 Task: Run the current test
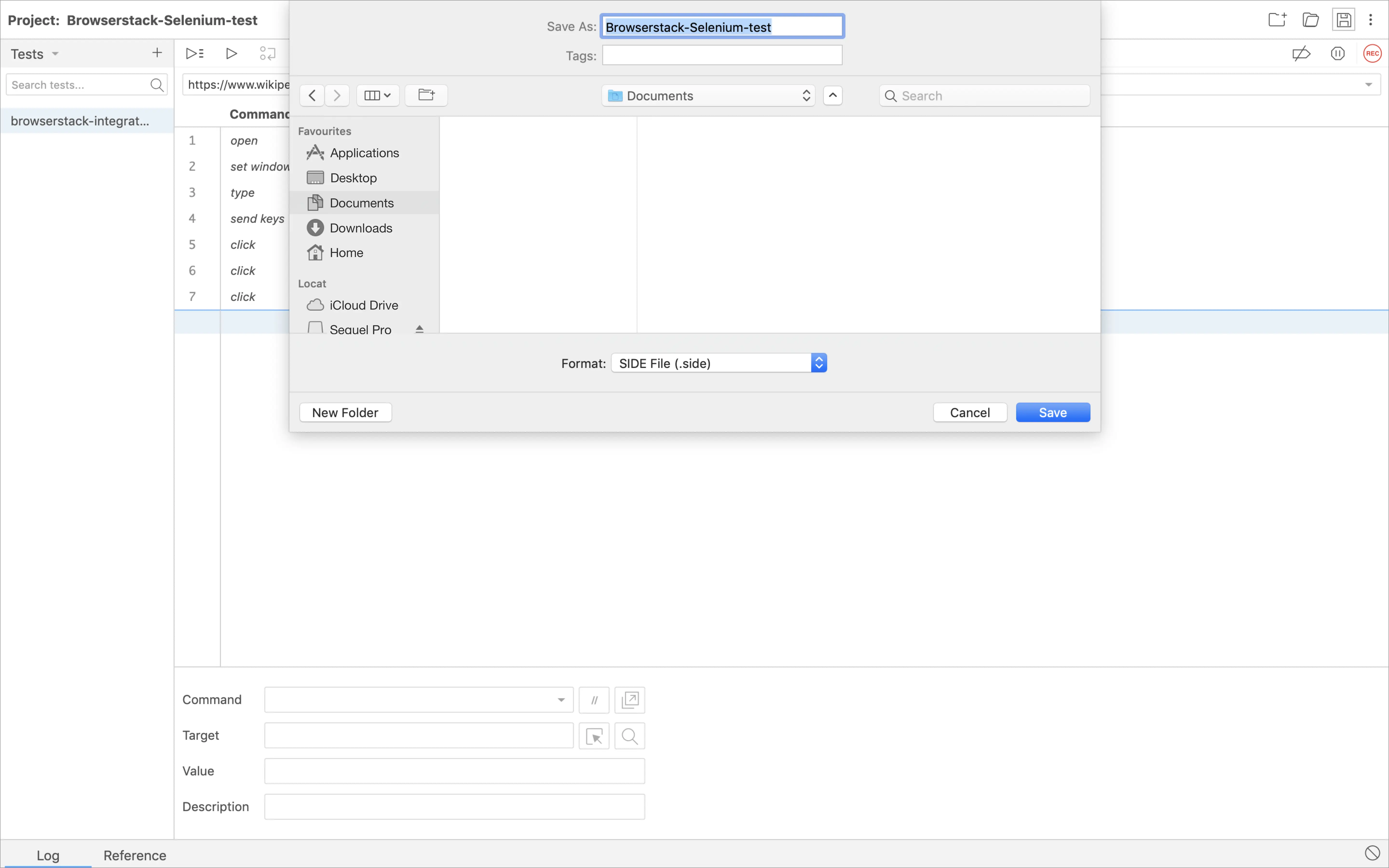coord(231,53)
